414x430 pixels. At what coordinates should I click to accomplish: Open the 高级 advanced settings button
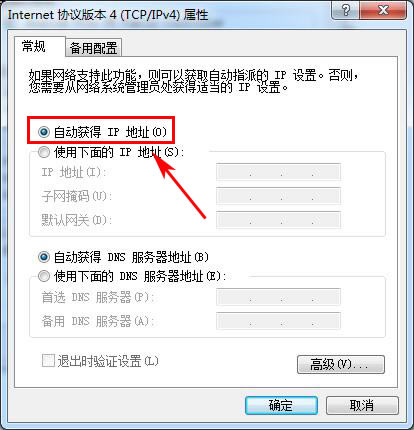341,364
